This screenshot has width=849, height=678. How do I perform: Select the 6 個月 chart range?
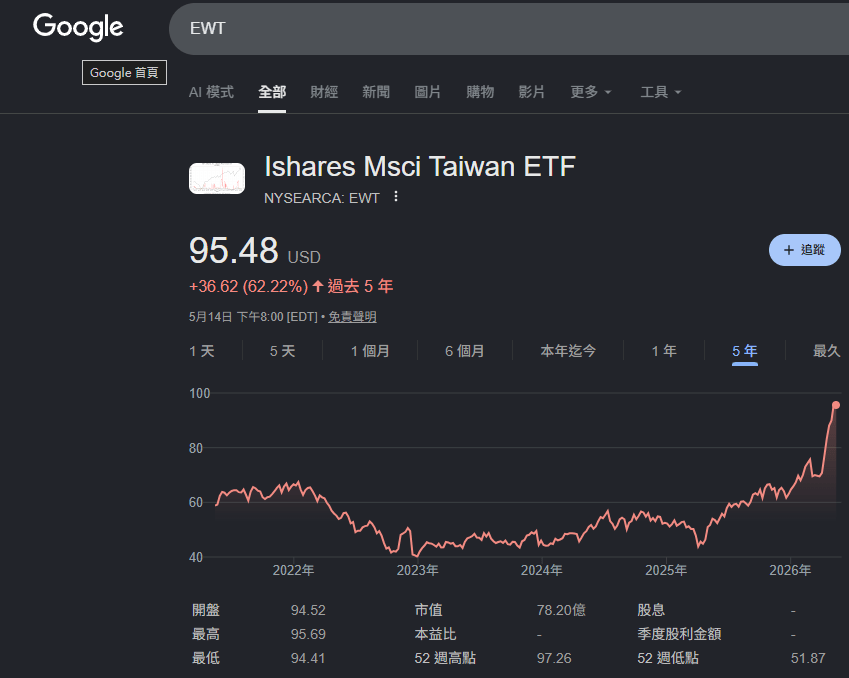tap(465, 351)
